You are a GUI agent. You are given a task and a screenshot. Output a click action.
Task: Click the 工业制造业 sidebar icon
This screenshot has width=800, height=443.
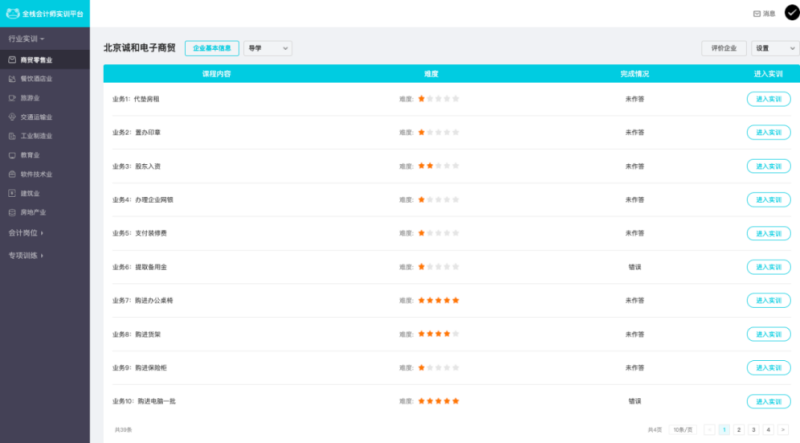click(12, 135)
